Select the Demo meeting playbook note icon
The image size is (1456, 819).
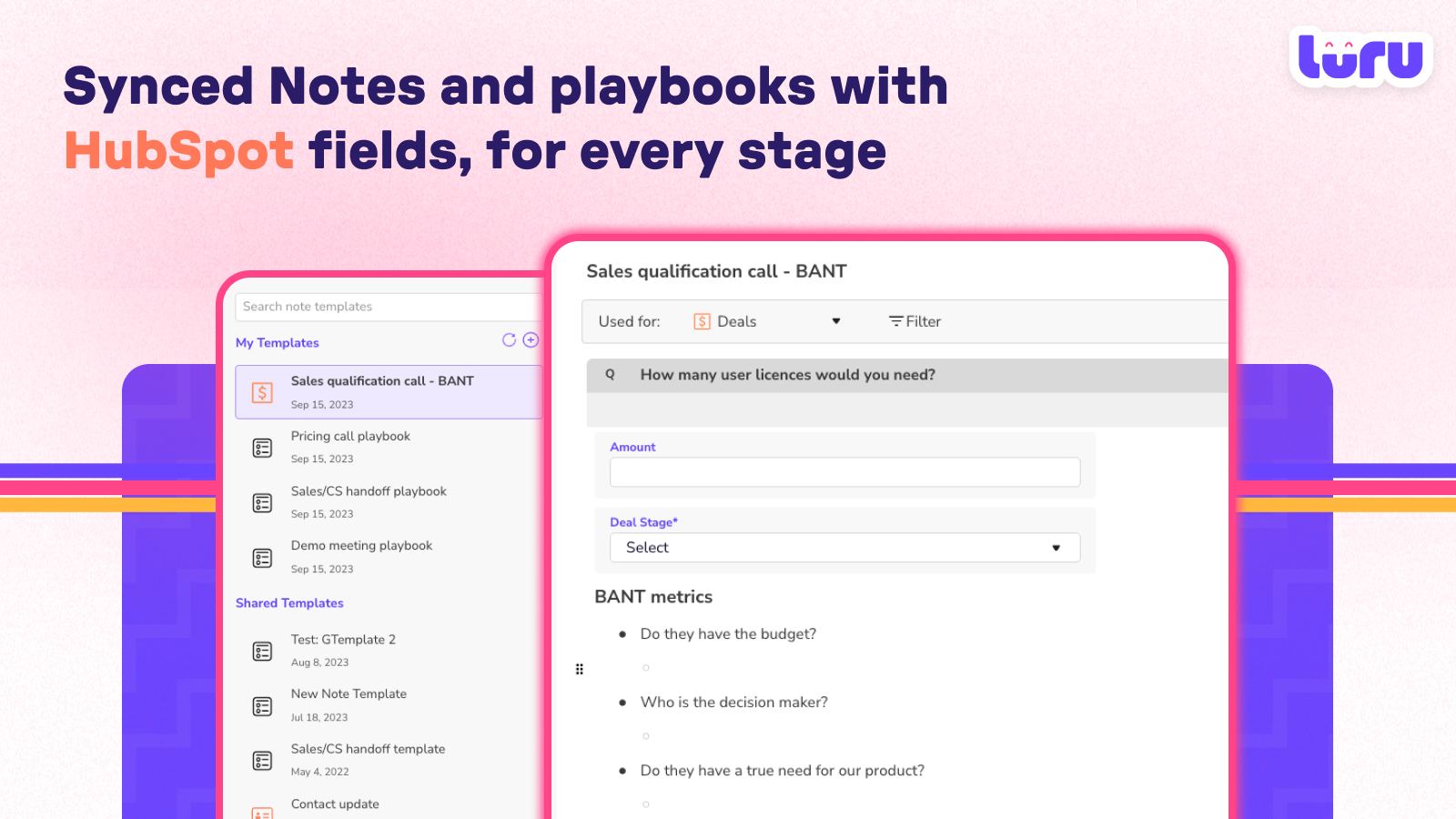point(262,557)
